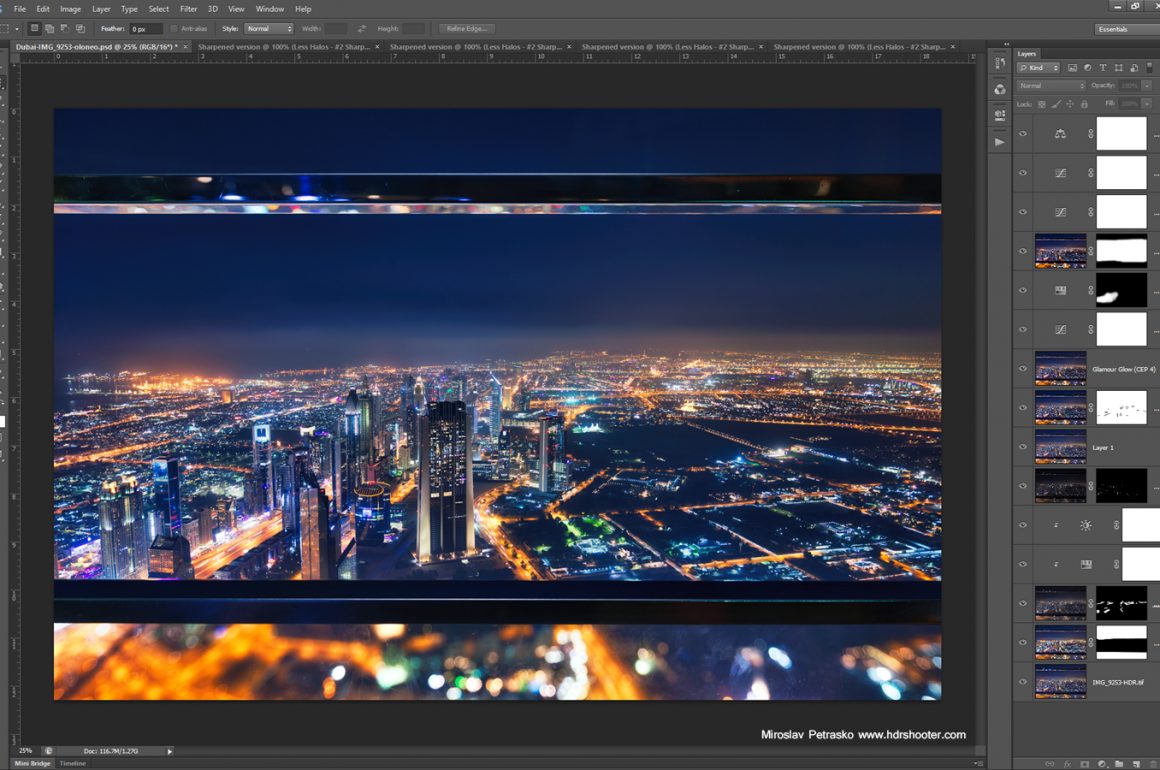
Task: Click the Actions play panel icon
Action: pos(999,142)
